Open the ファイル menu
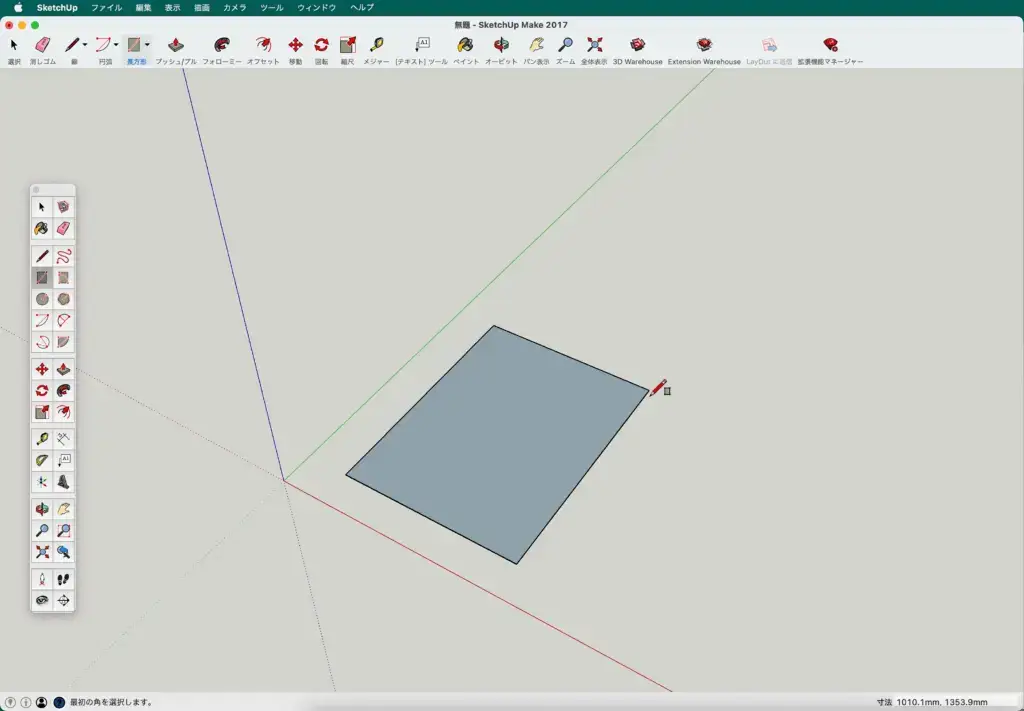This screenshot has height=711, width=1024. [106, 8]
